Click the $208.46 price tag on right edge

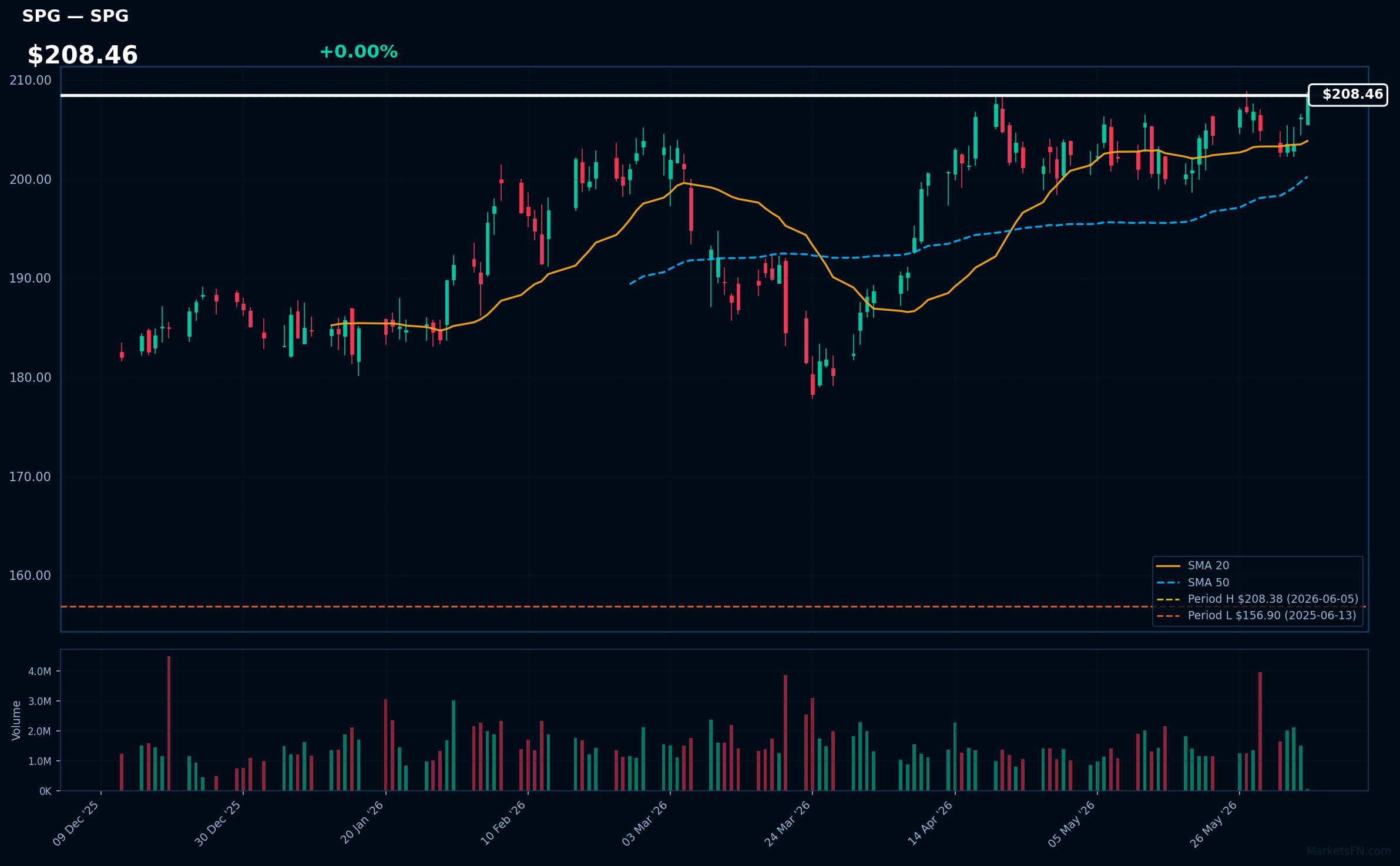pos(1348,95)
